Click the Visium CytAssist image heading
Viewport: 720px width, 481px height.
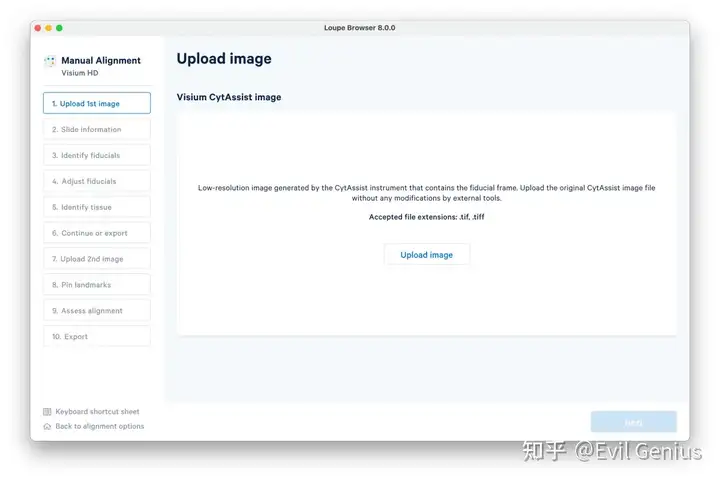point(229,97)
